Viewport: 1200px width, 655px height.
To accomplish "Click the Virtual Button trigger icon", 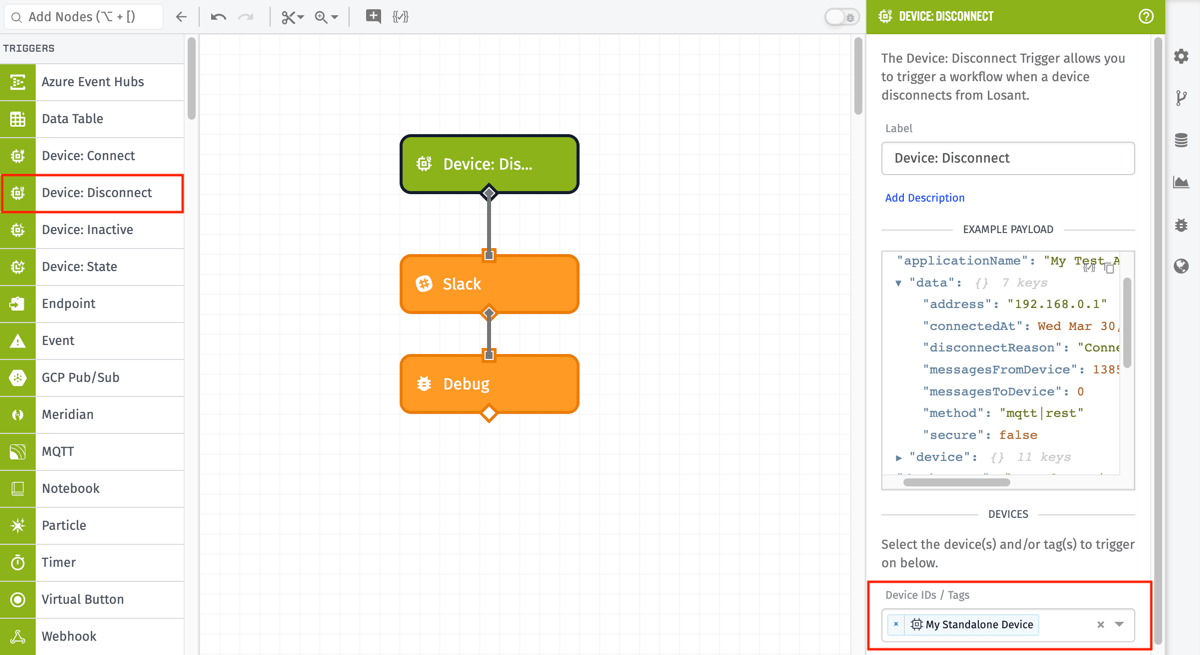I will pos(18,600).
